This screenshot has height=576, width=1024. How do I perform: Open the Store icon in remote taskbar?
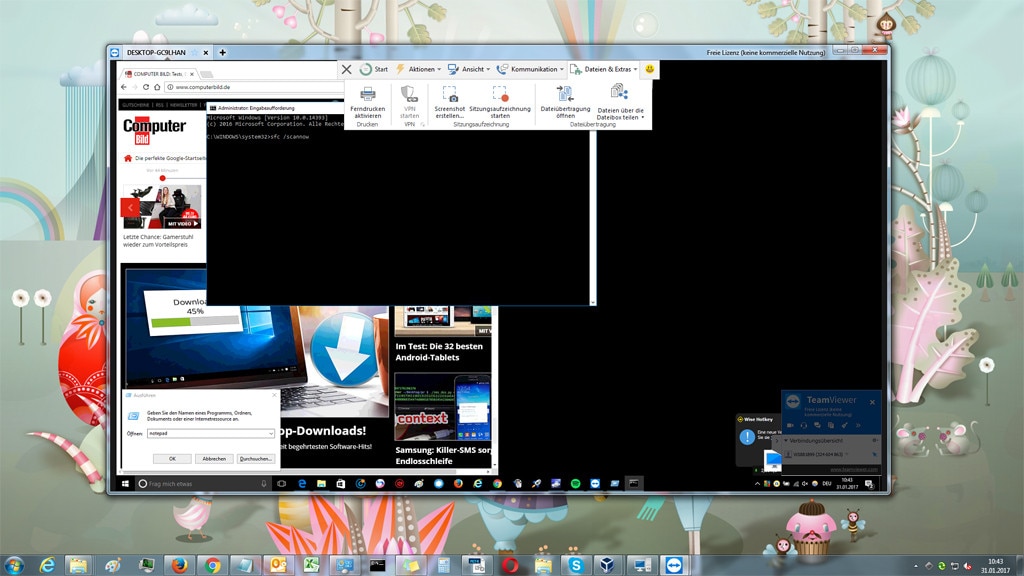pos(340,484)
